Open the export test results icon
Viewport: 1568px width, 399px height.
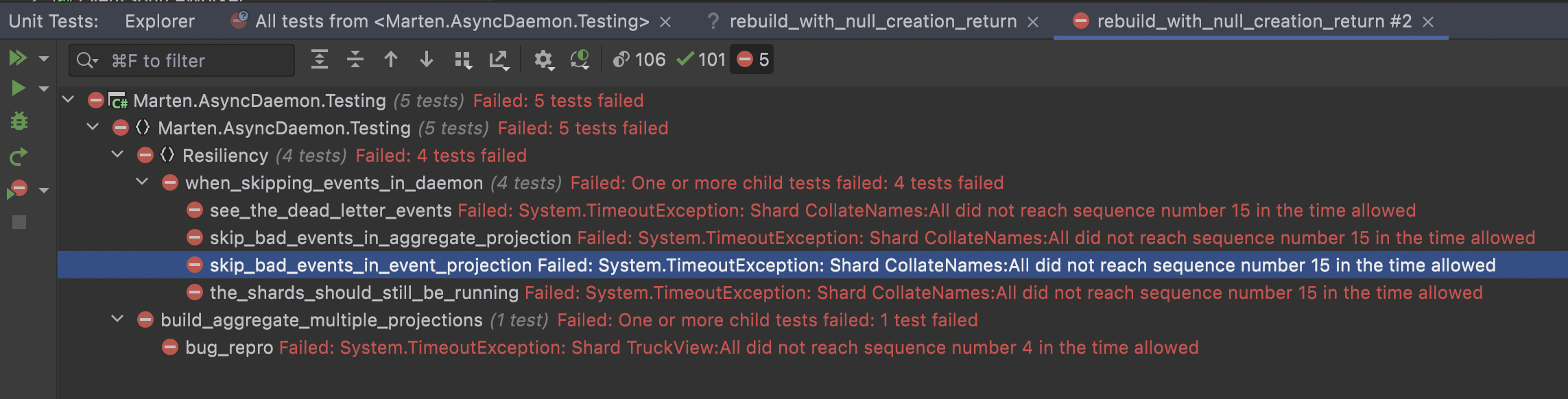pos(499,60)
